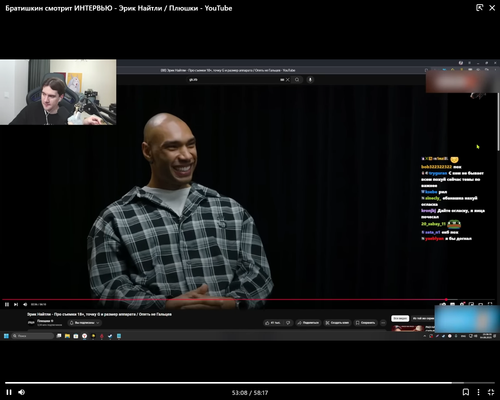Like the Эрик Найтли video
This screenshot has width=500, height=400.
coord(273,323)
